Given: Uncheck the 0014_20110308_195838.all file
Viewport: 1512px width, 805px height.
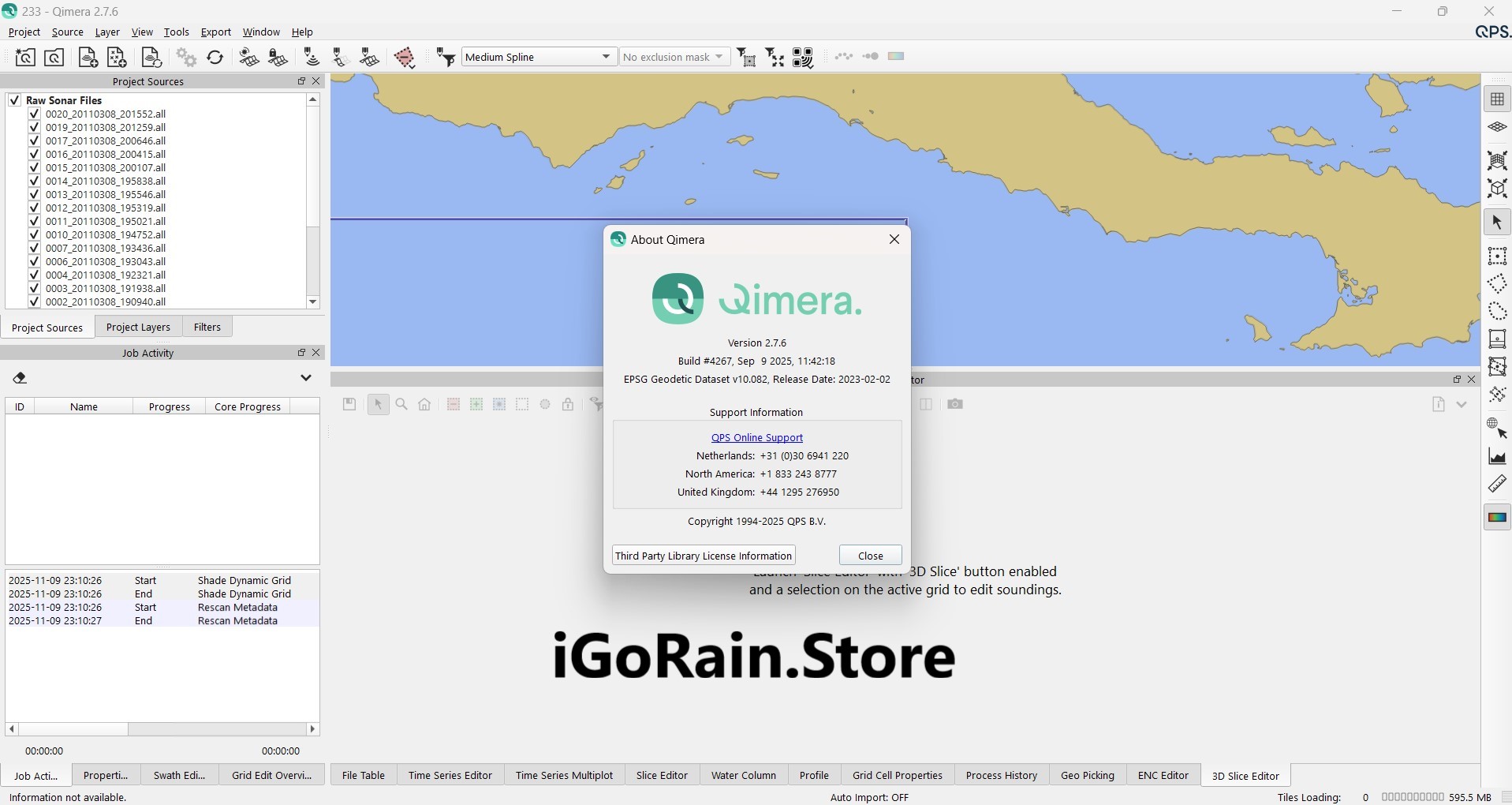Looking at the screenshot, I should pos(34,181).
